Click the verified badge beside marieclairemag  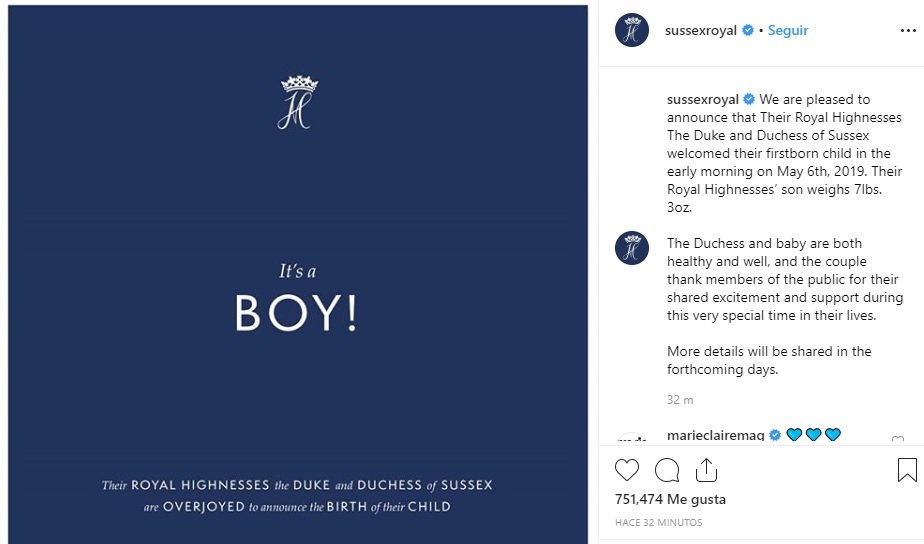[x=774, y=436]
